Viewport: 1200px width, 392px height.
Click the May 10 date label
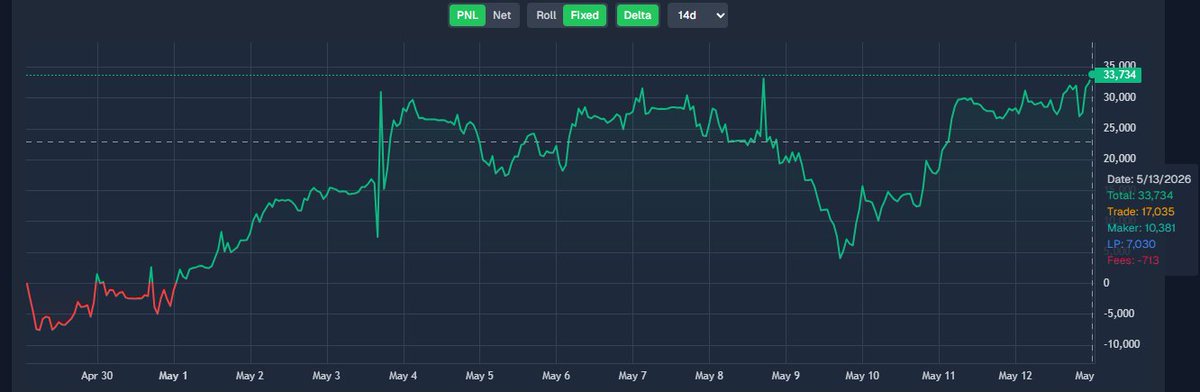pos(861,376)
